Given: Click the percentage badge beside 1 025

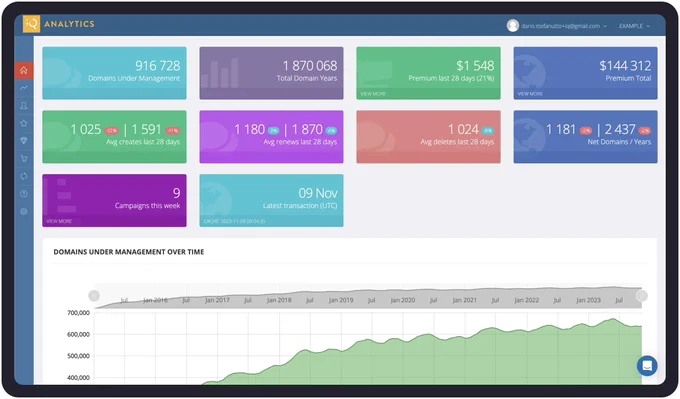Looking at the screenshot, I should click(x=111, y=131).
